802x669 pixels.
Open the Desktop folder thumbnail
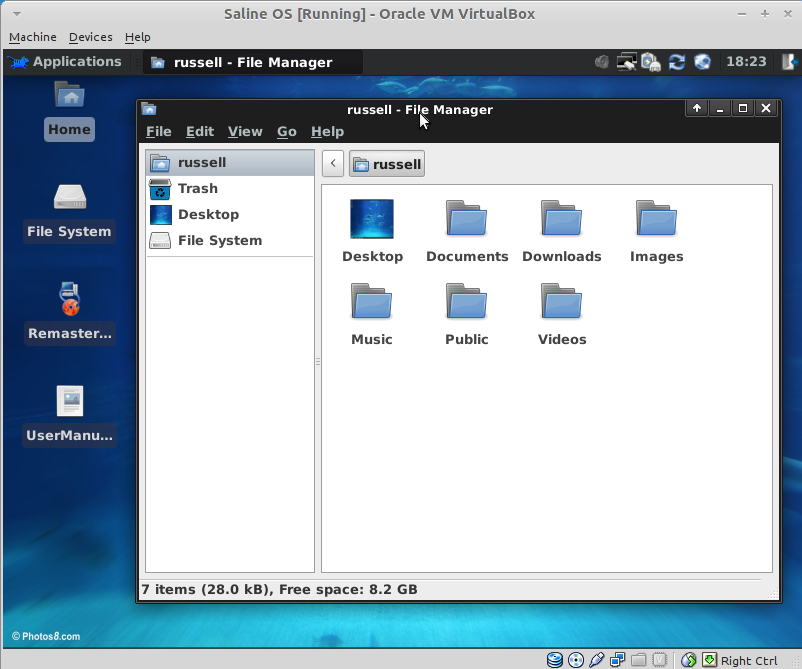point(371,219)
